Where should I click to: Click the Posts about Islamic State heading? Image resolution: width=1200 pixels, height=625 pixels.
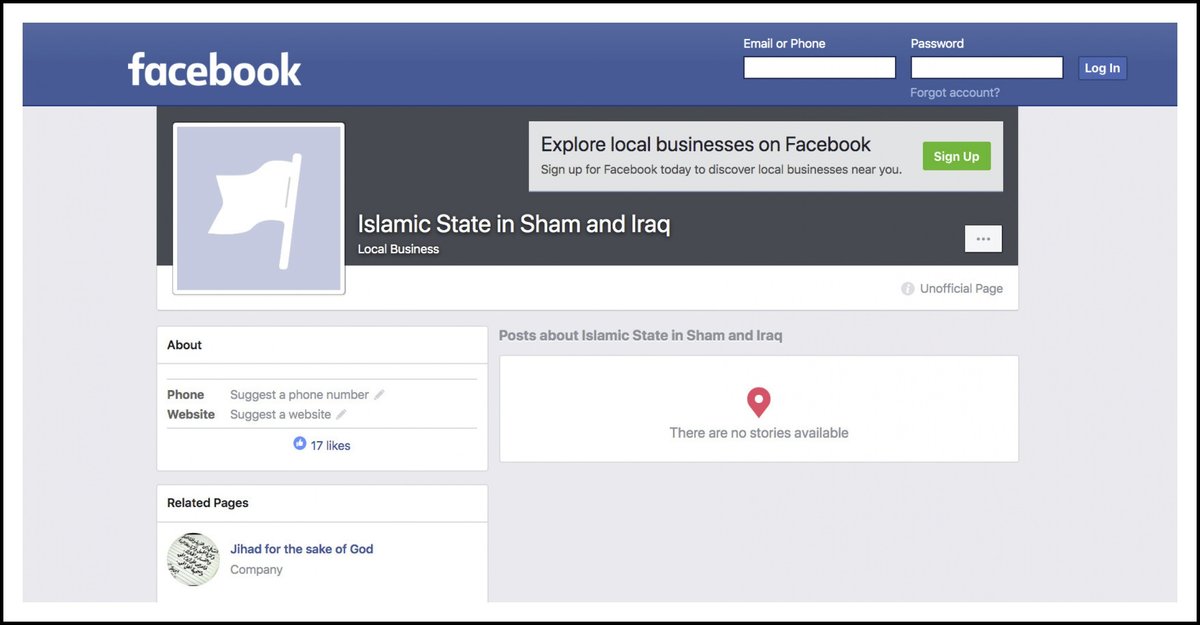click(641, 336)
